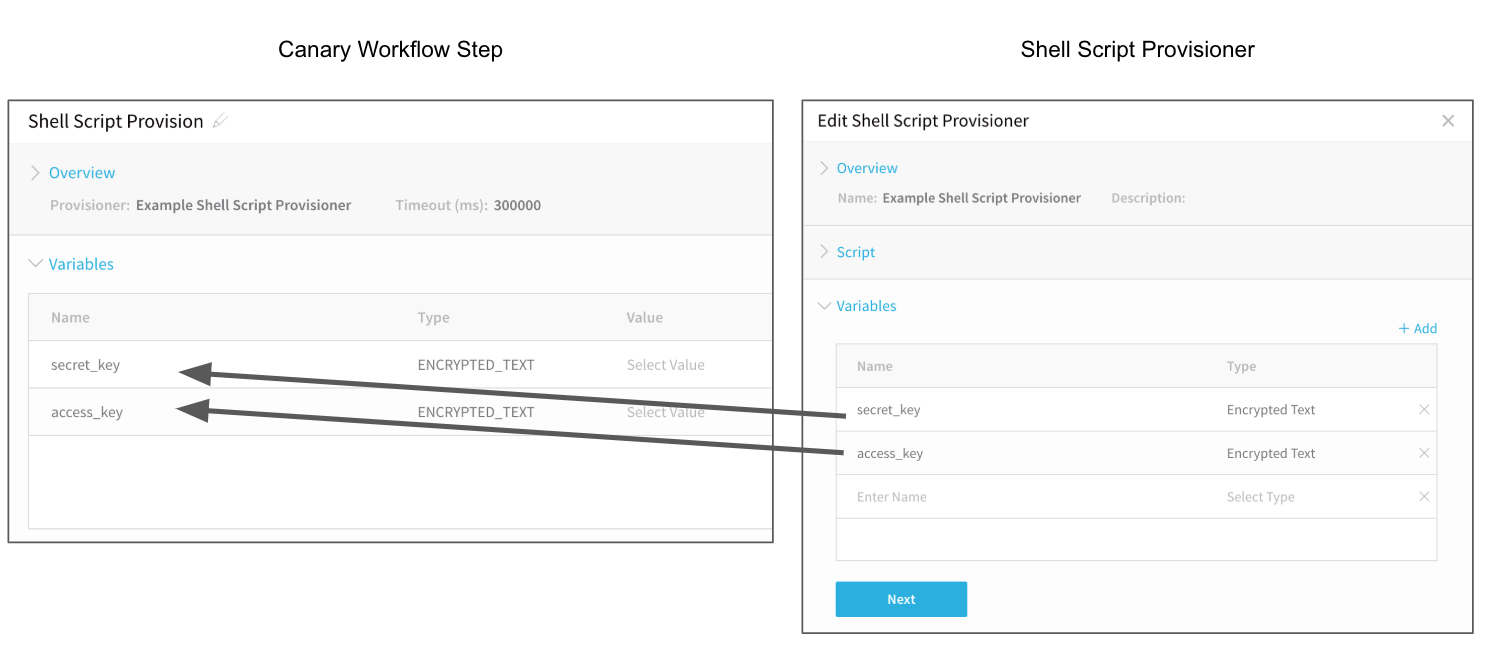
Task: Click the pencil edit icon beside Shell Script Provision
Action: (x=221, y=121)
